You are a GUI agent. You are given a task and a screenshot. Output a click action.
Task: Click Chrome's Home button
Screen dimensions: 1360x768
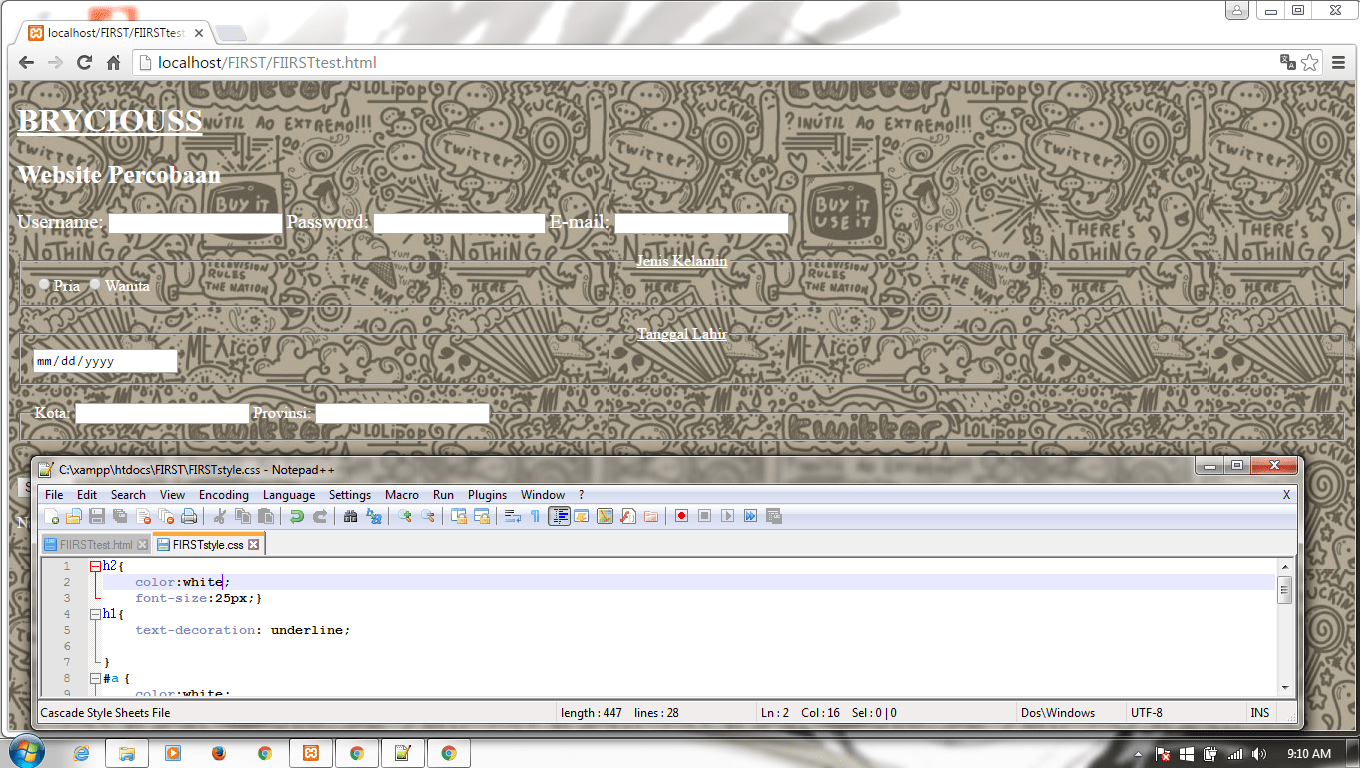coord(113,62)
